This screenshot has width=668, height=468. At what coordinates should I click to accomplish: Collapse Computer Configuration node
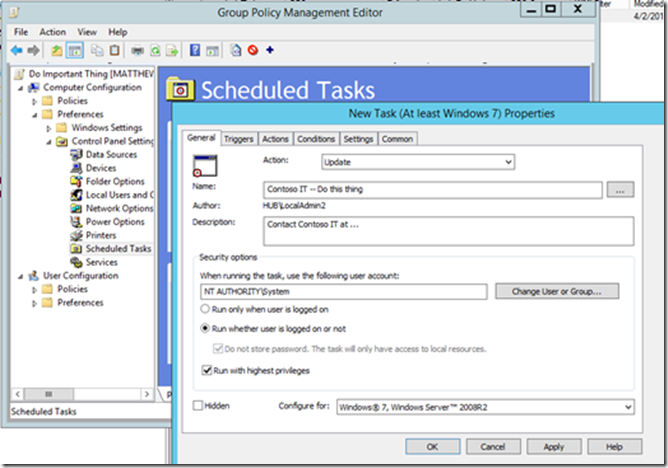click(x=20, y=88)
